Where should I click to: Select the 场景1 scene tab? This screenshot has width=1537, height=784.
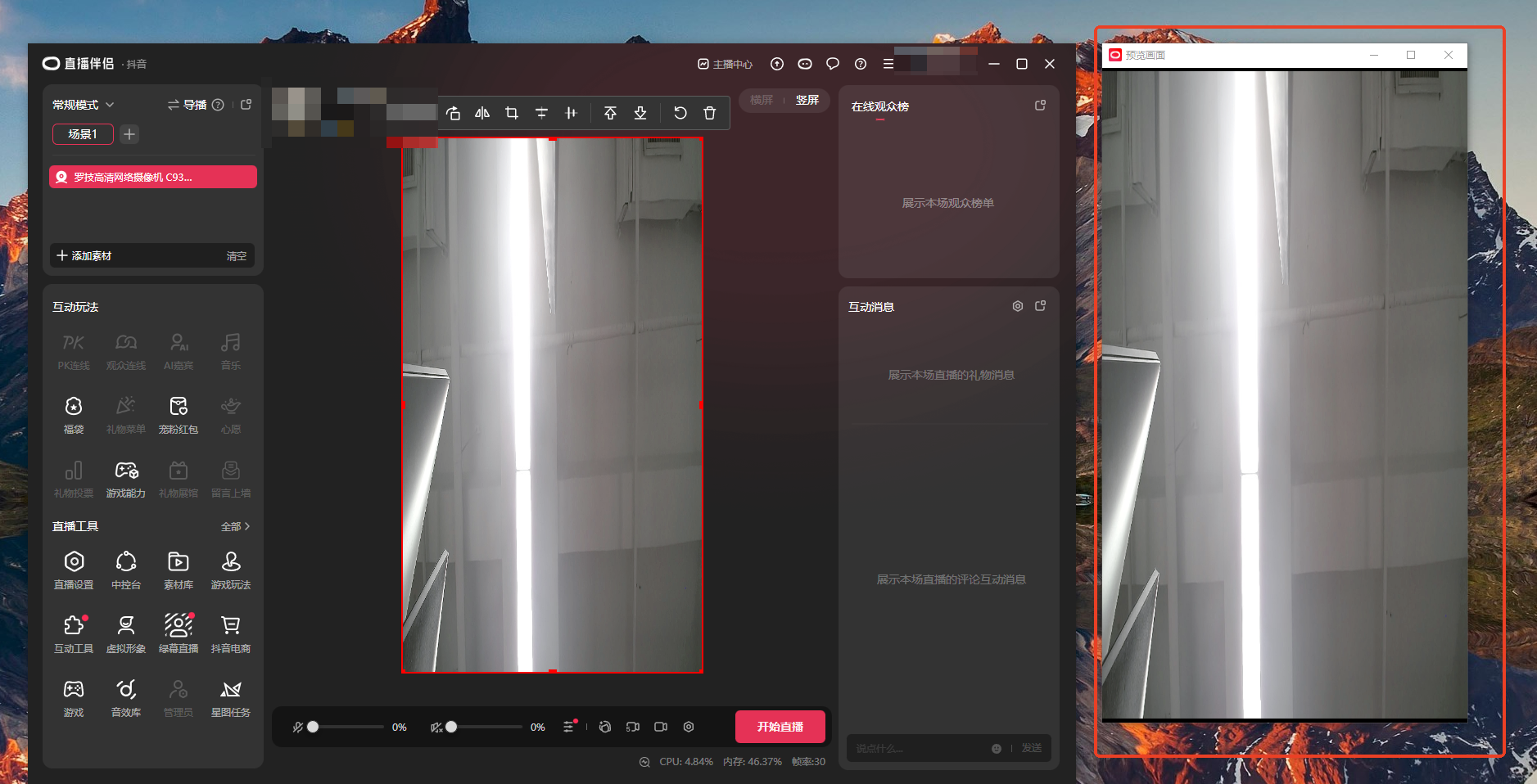(83, 134)
